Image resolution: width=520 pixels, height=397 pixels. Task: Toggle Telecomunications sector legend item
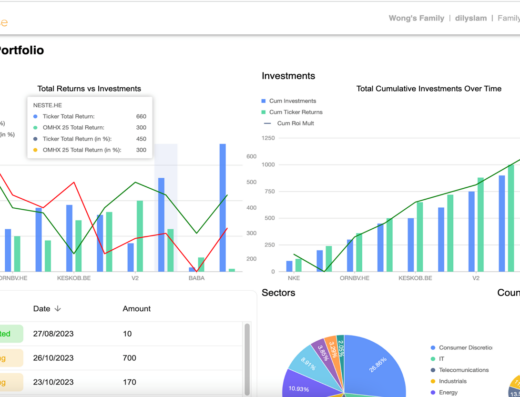460,370
